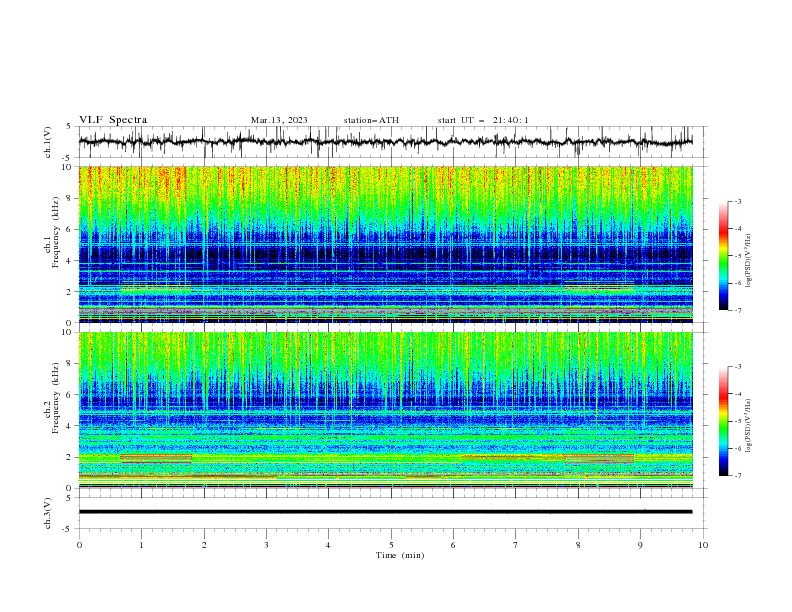Click the ch.1 color scale "log(PSD)(V²/Hz)" label
This screenshot has height=612, width=792.
pos(749,261)
